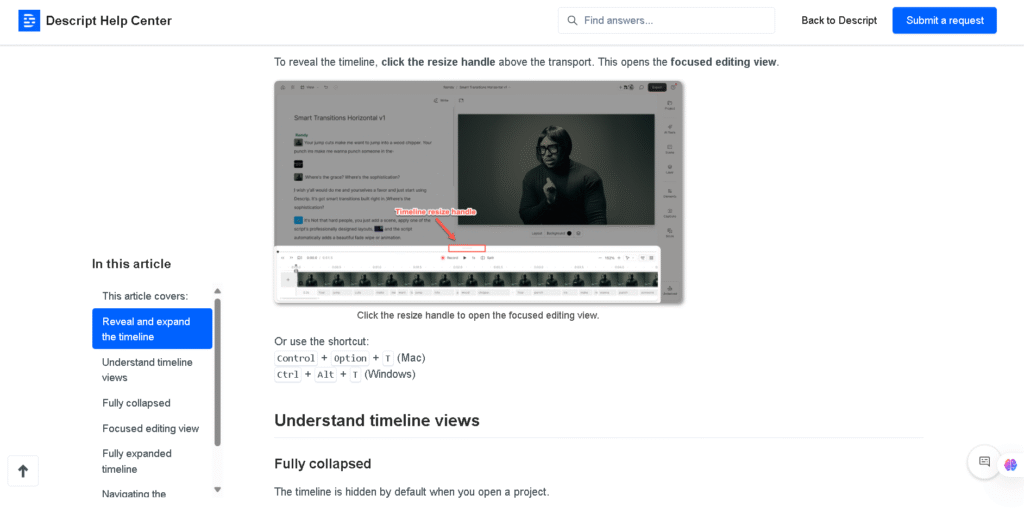The image size is (1024, 514).
Task: Click the '(Mac)' label text
Action: (411, 358)
